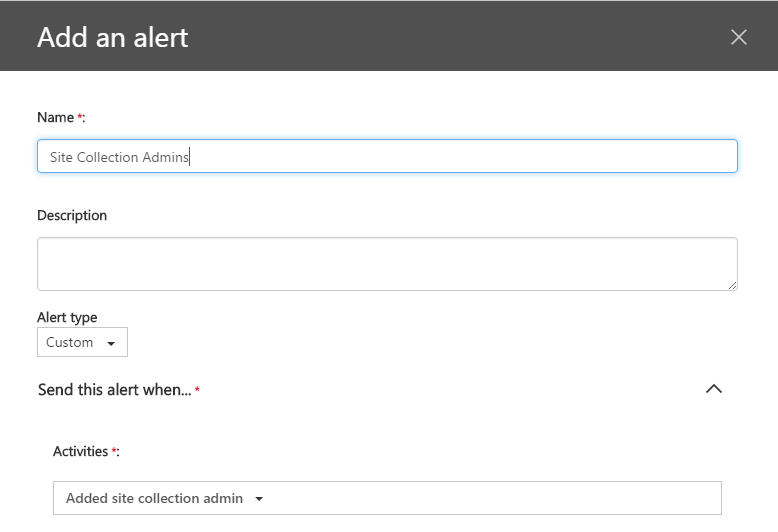
Task: Select the Added site collection admin text
Action: 154,498
